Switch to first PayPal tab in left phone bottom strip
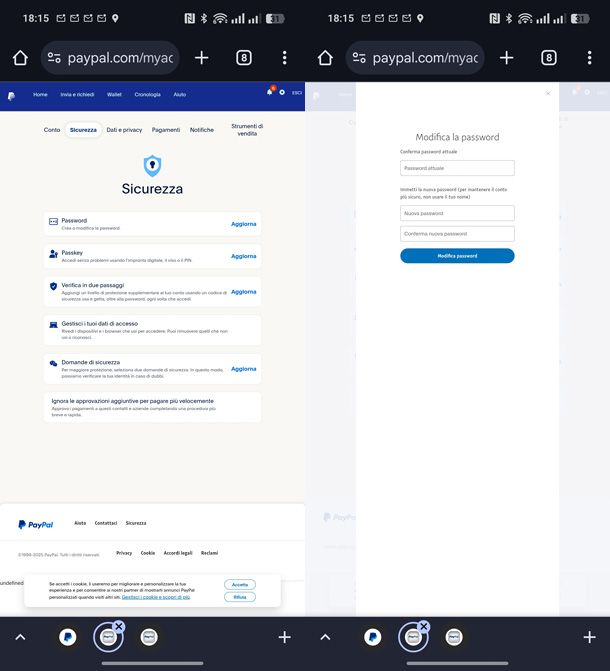Image resolution: width=610 pixels, height=671 pixels. tap(68, 637)
